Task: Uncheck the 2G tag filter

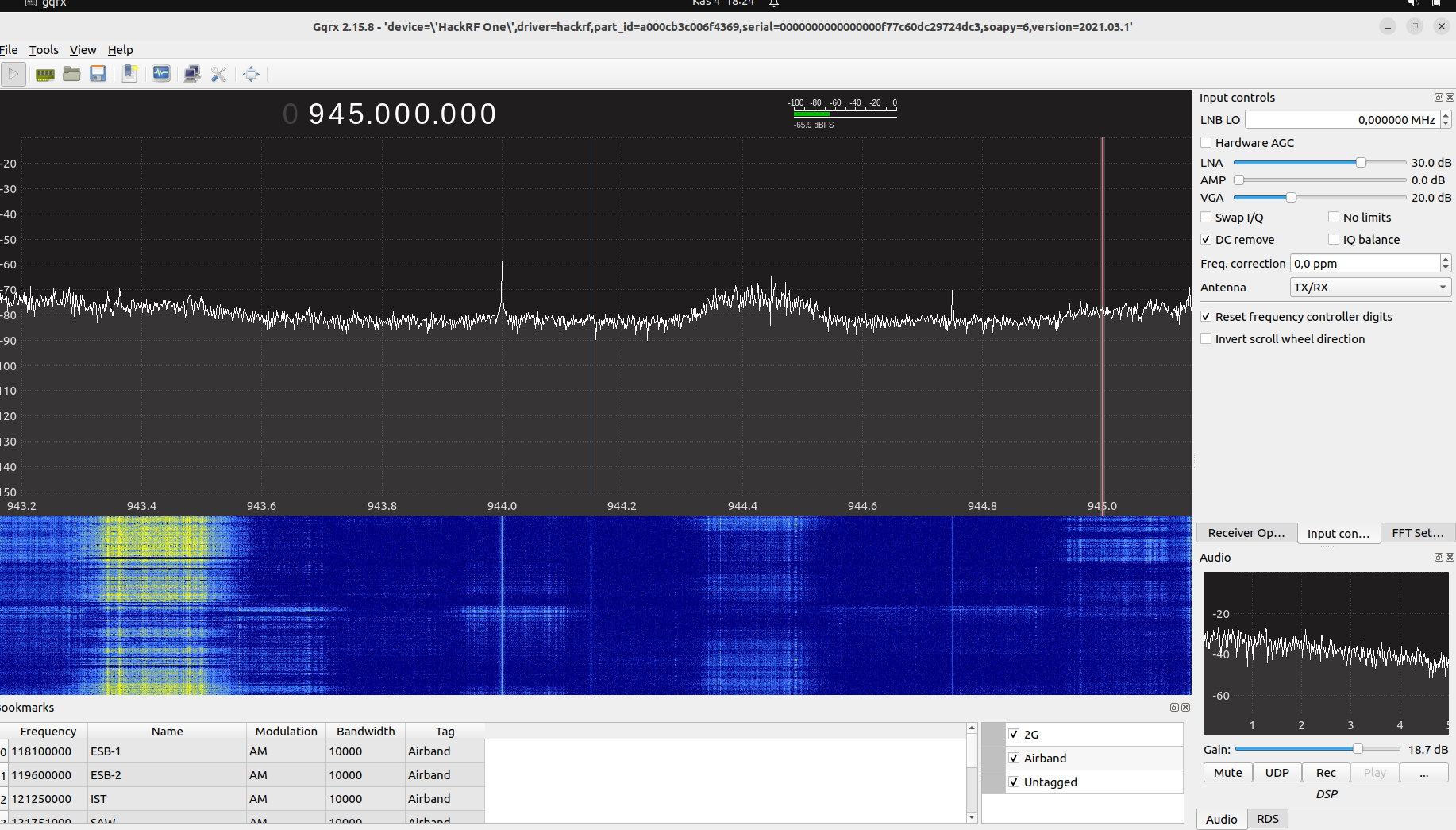Action: pos(1014,734)
